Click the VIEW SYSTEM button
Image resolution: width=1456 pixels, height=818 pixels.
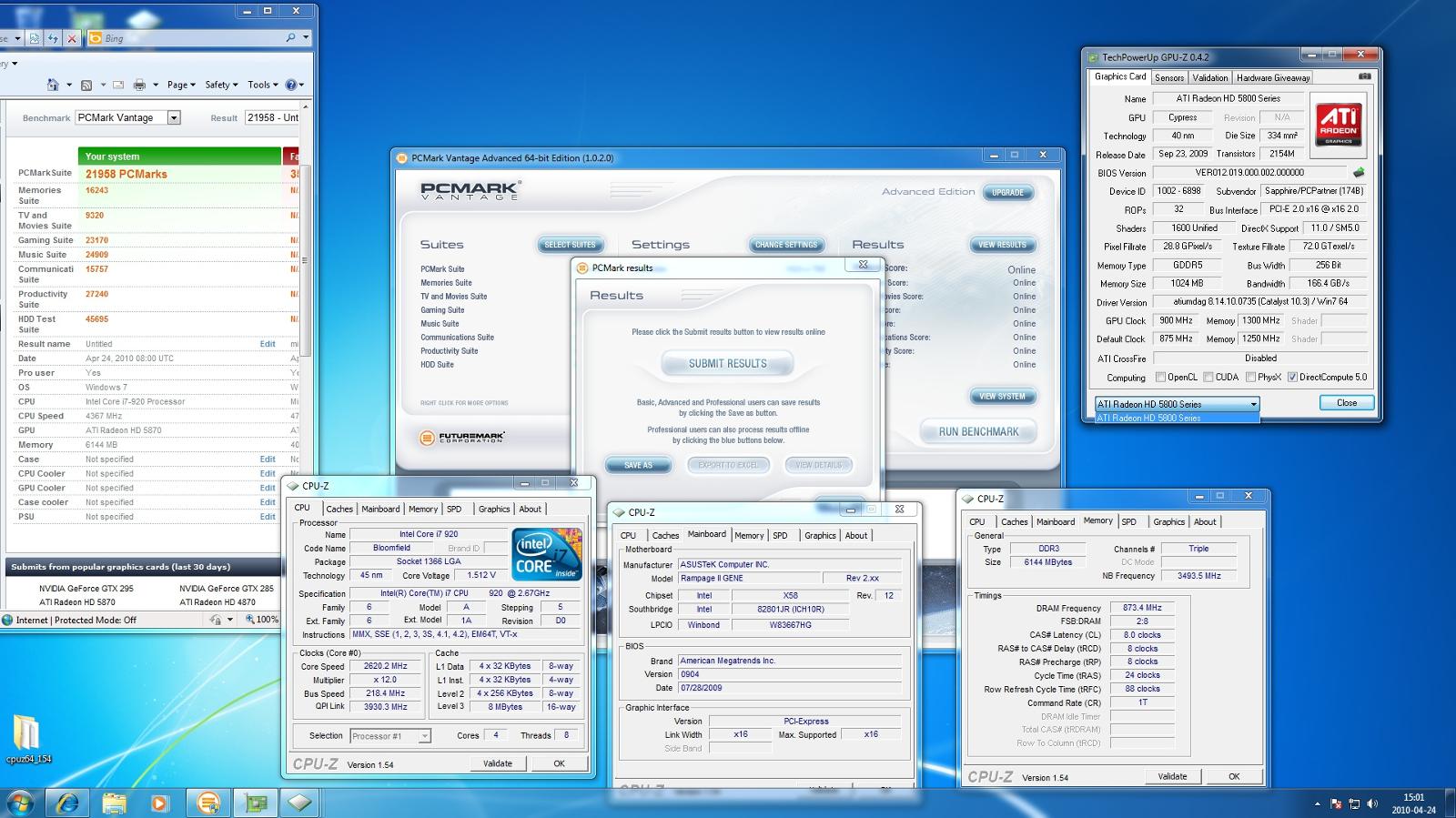coord(1002,397)
